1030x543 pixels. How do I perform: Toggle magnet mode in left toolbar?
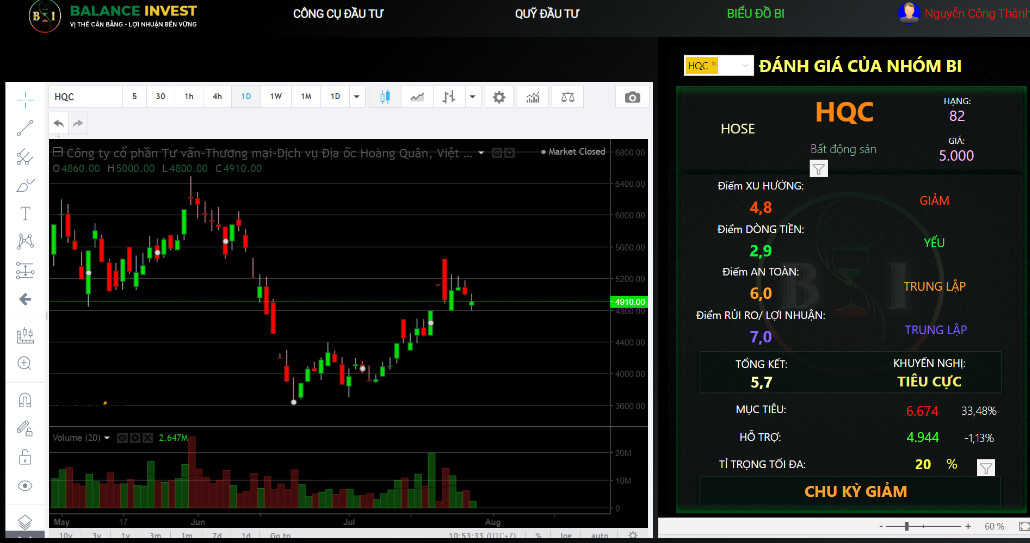25,400
